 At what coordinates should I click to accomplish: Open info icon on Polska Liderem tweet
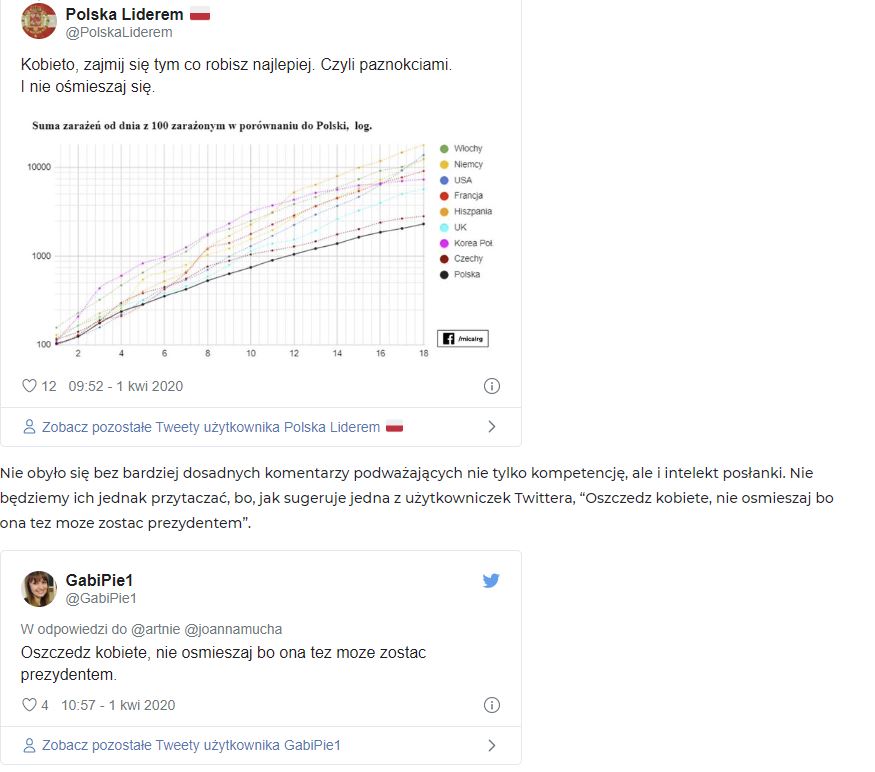pos(492,386)
